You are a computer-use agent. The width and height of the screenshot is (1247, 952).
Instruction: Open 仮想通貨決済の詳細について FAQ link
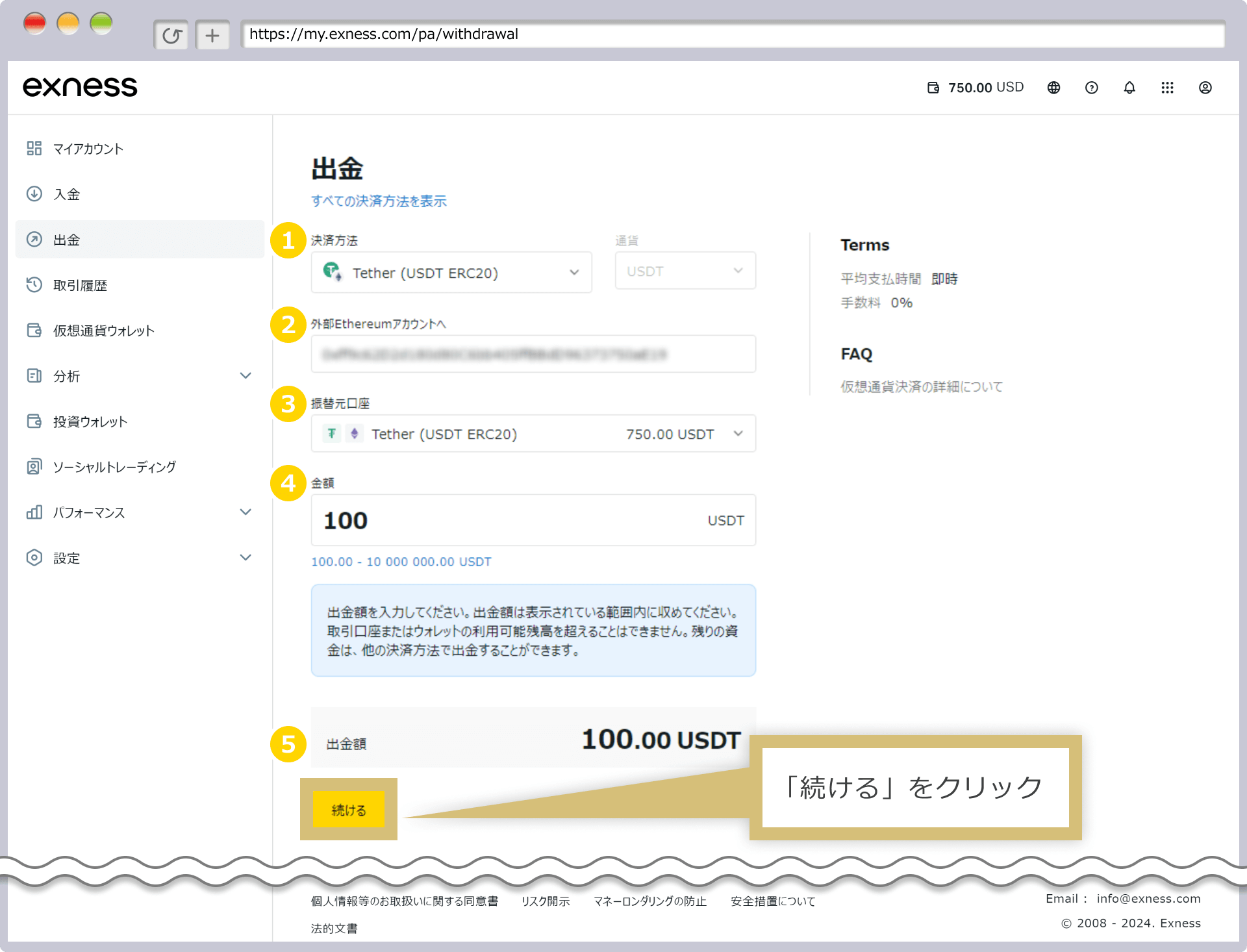point(922,386)
